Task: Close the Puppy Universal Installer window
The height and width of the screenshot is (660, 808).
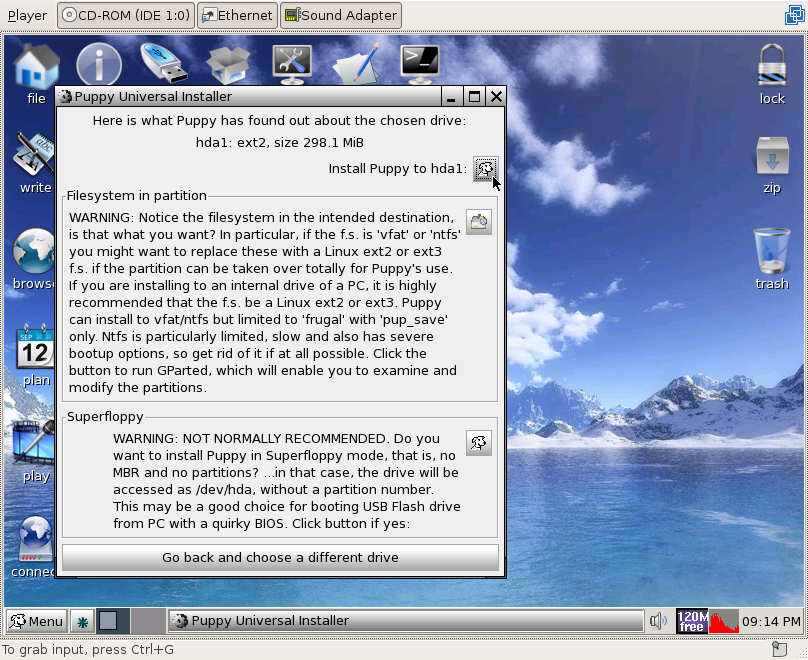Action: click(x=496, y=97)
